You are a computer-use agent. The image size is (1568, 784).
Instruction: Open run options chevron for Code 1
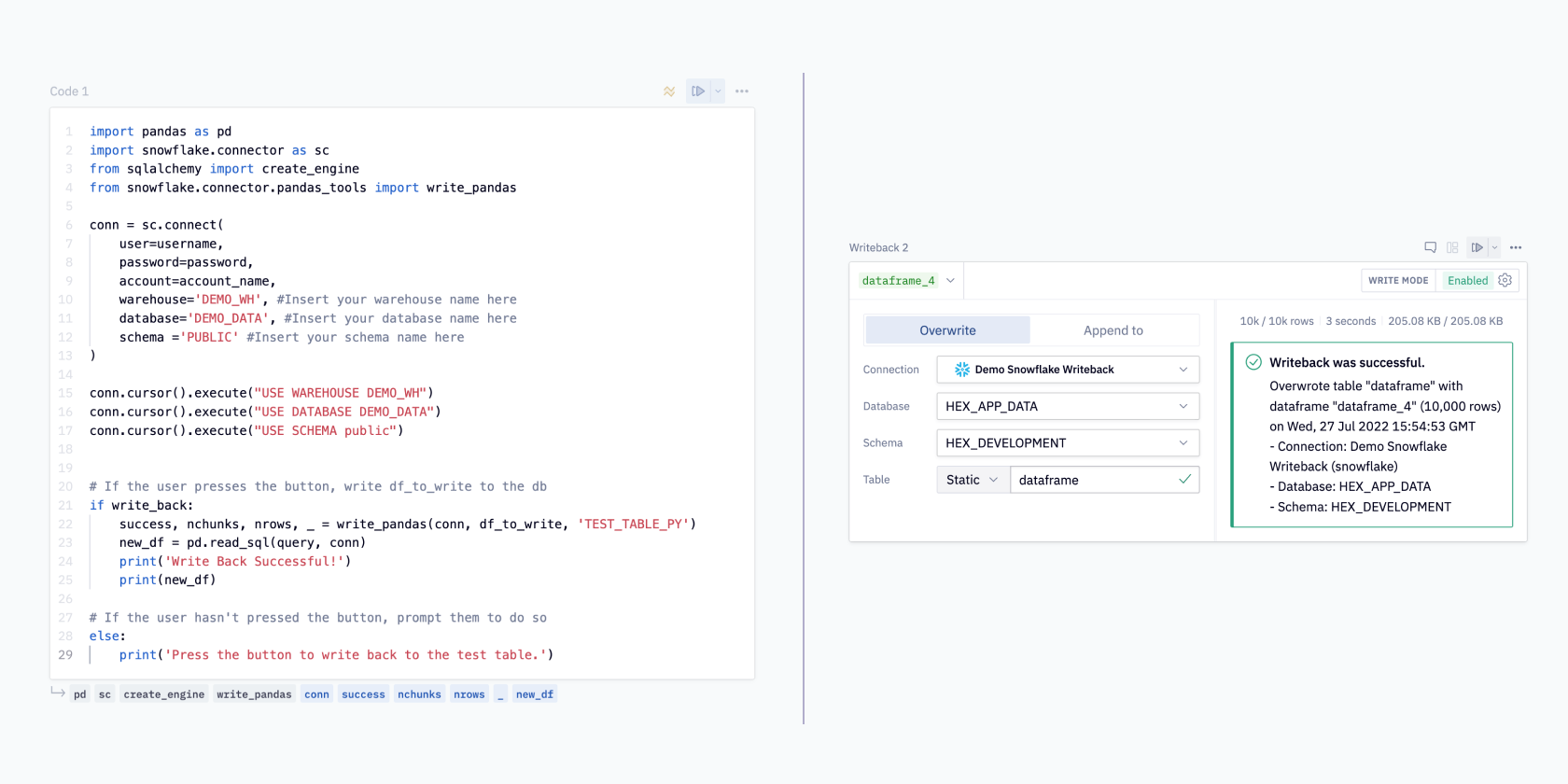tap(718, 91)
